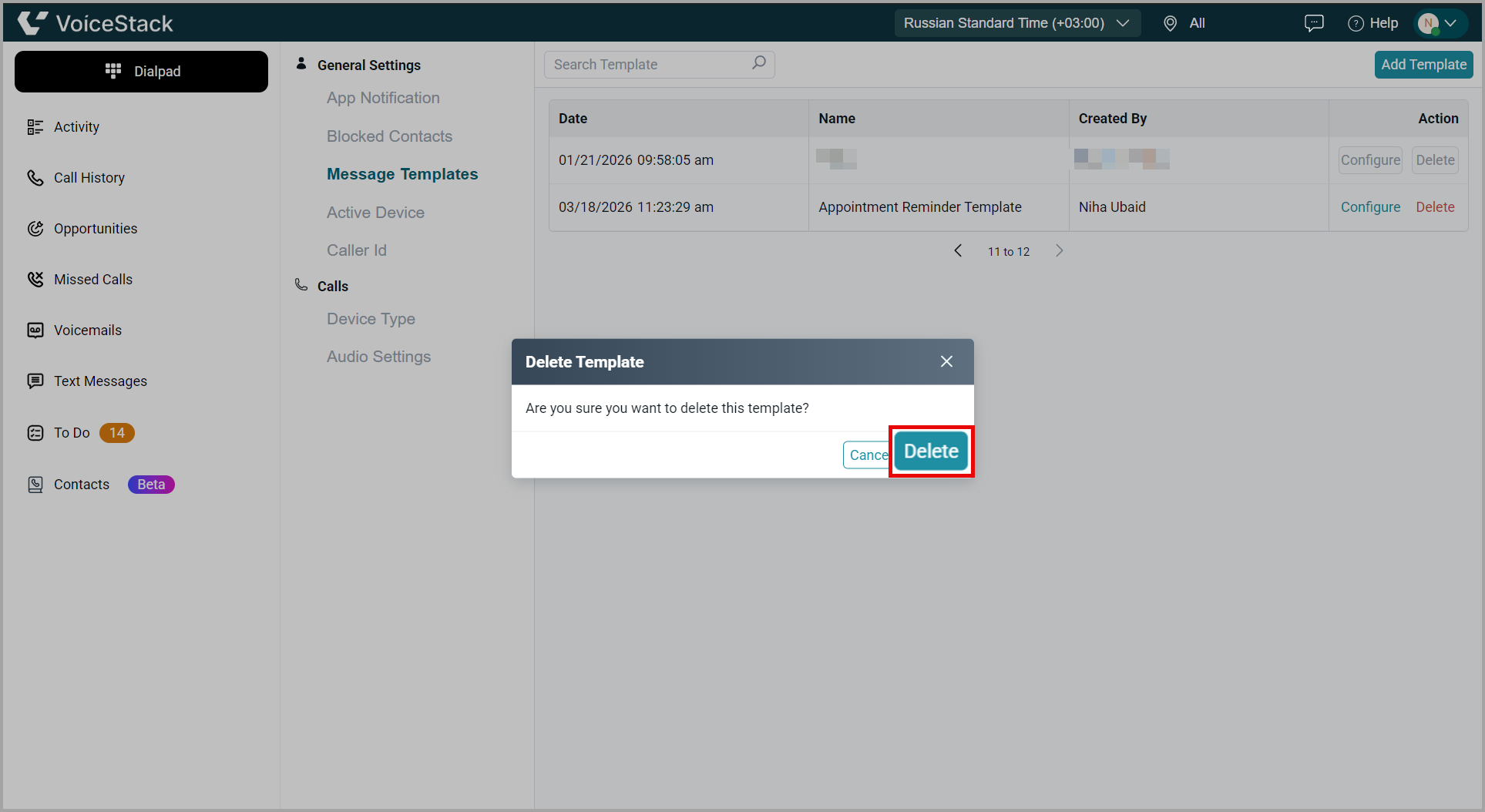Click the Calls section heading
The height and width of the screenshot is (812, 1485).
[x=333, y=287]
